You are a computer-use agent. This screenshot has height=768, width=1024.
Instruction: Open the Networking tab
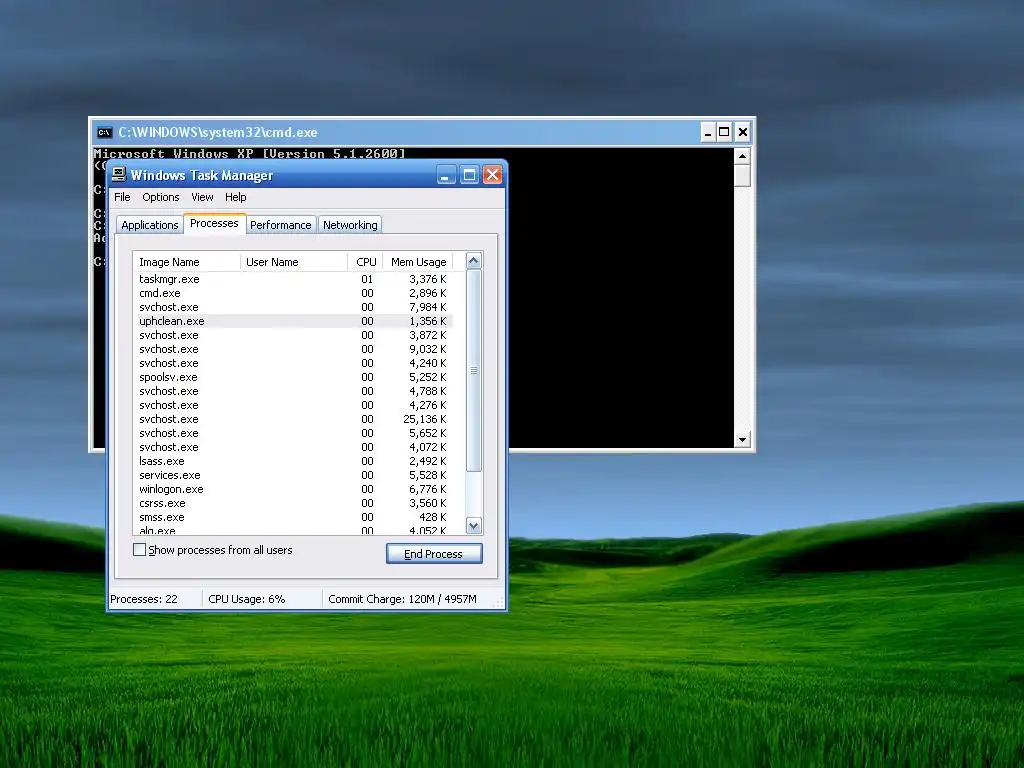350,225
